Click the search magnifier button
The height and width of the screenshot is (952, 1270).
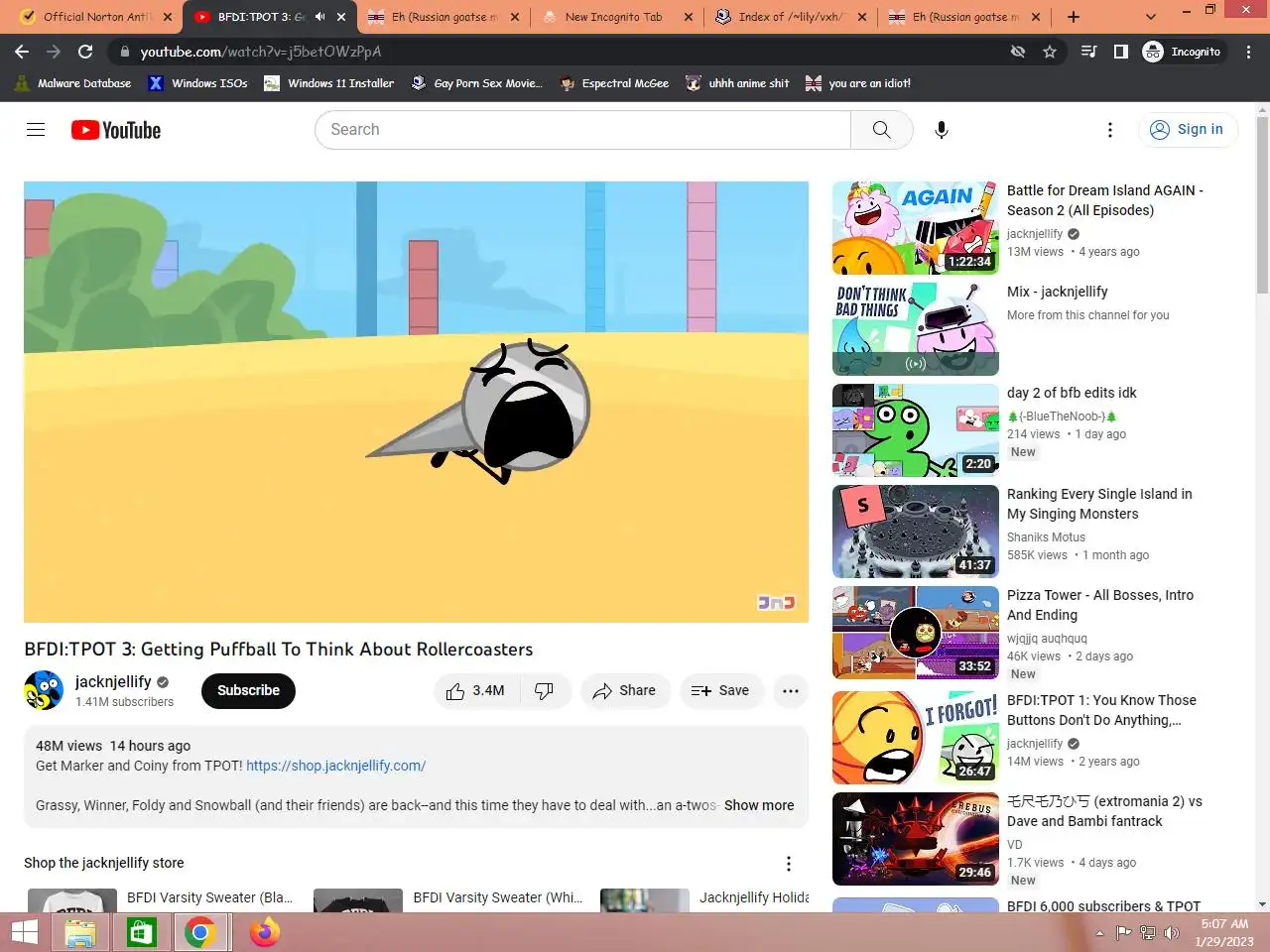pyautogui.click(x=881, y=130)
